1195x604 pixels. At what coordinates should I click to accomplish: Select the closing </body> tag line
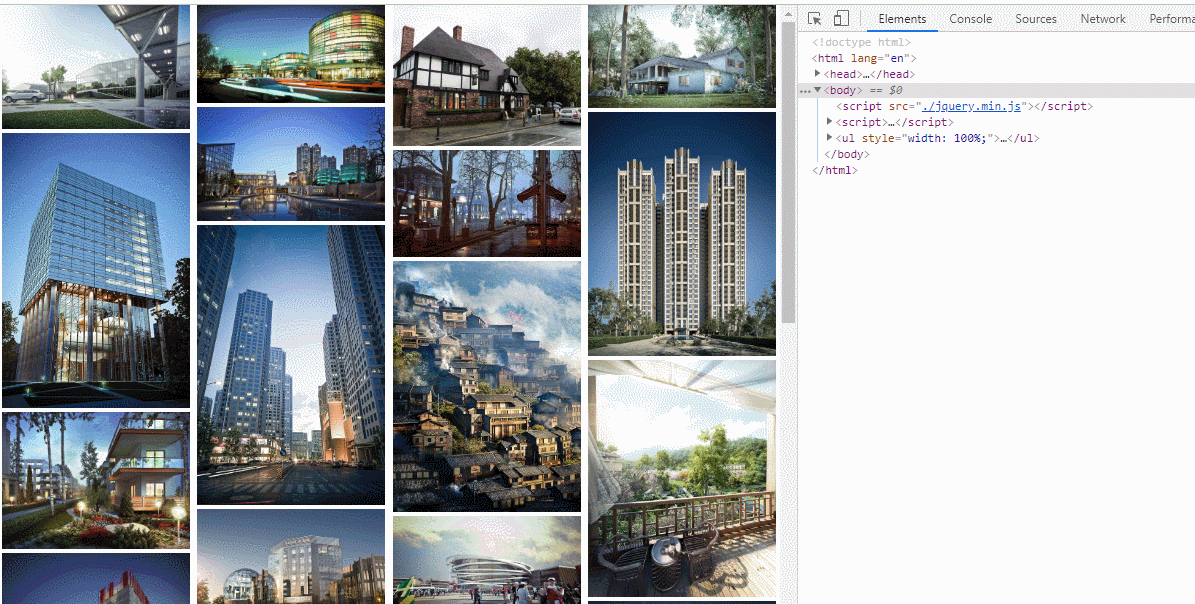(846, 154)
